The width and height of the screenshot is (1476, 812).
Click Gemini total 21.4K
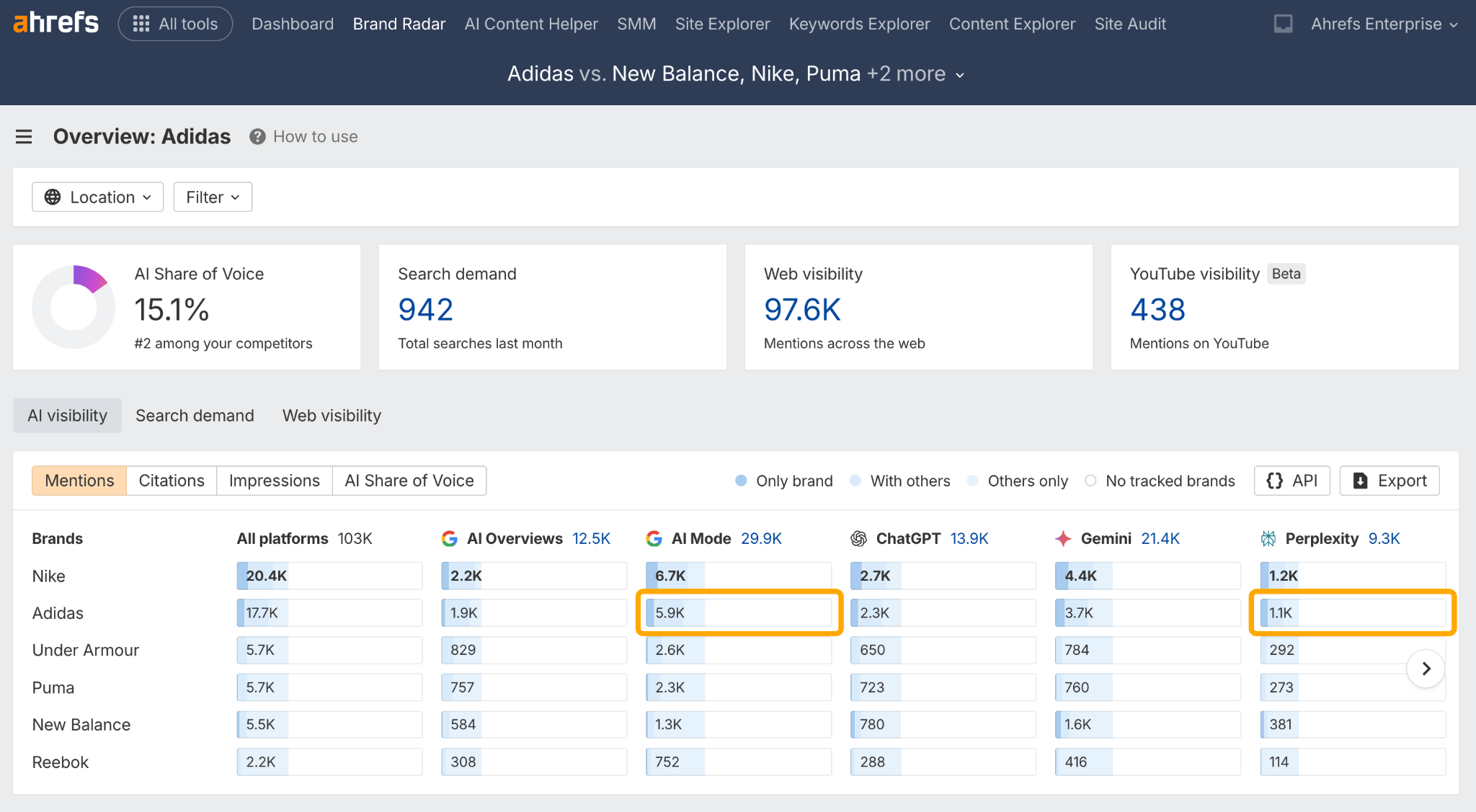pyautogui.click(x=1160, y=538)
